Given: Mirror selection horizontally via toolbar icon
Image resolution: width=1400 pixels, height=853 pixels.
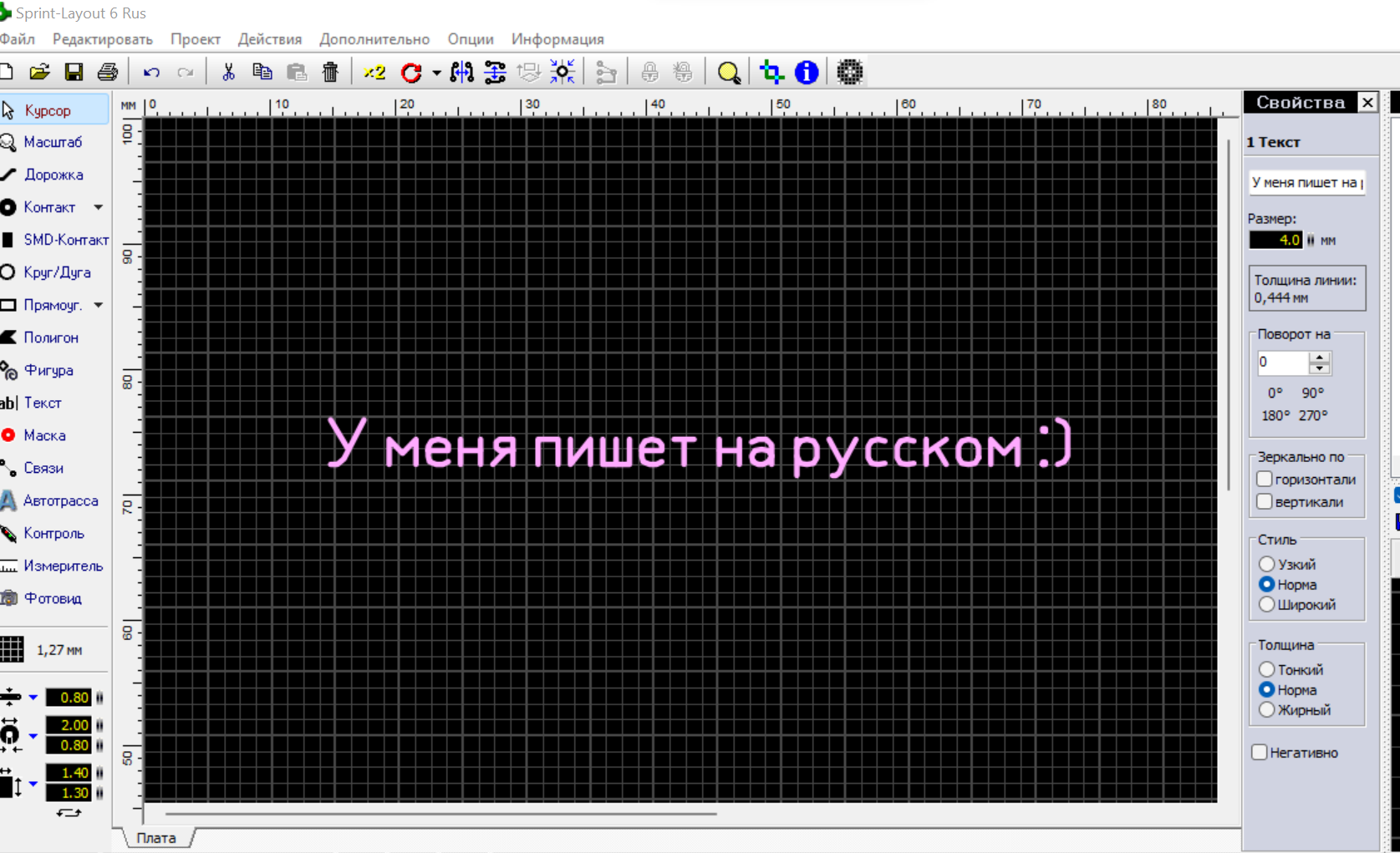Looking at the screenshot, I should (461, 72).
